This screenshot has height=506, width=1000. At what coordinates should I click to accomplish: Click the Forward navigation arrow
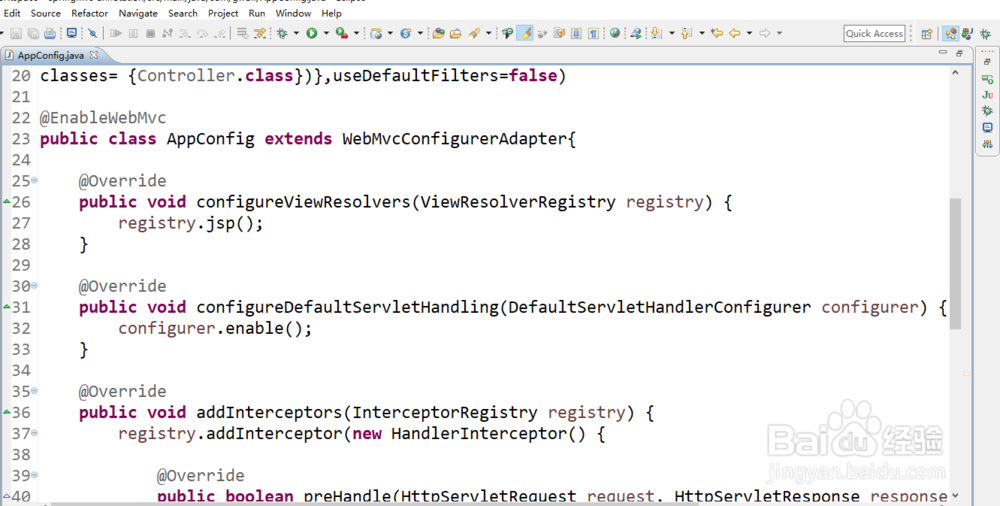764,33
